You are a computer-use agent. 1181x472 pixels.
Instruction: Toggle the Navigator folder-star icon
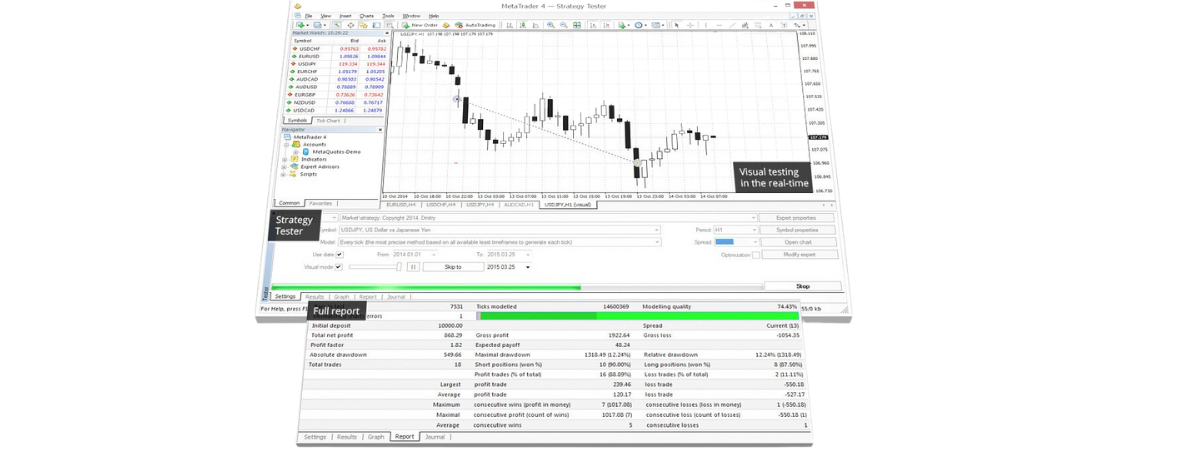point(363,25)
